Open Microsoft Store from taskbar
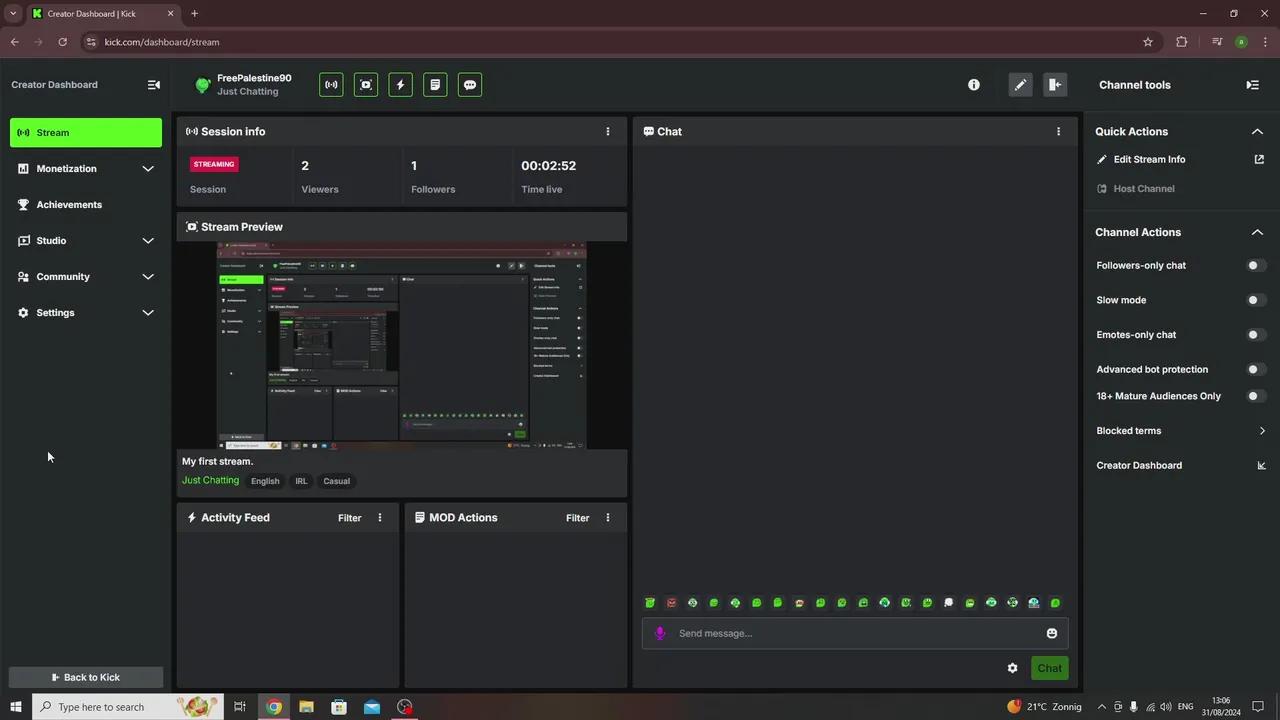Viewport: 1280px width, 720px height. coord(339,707)
